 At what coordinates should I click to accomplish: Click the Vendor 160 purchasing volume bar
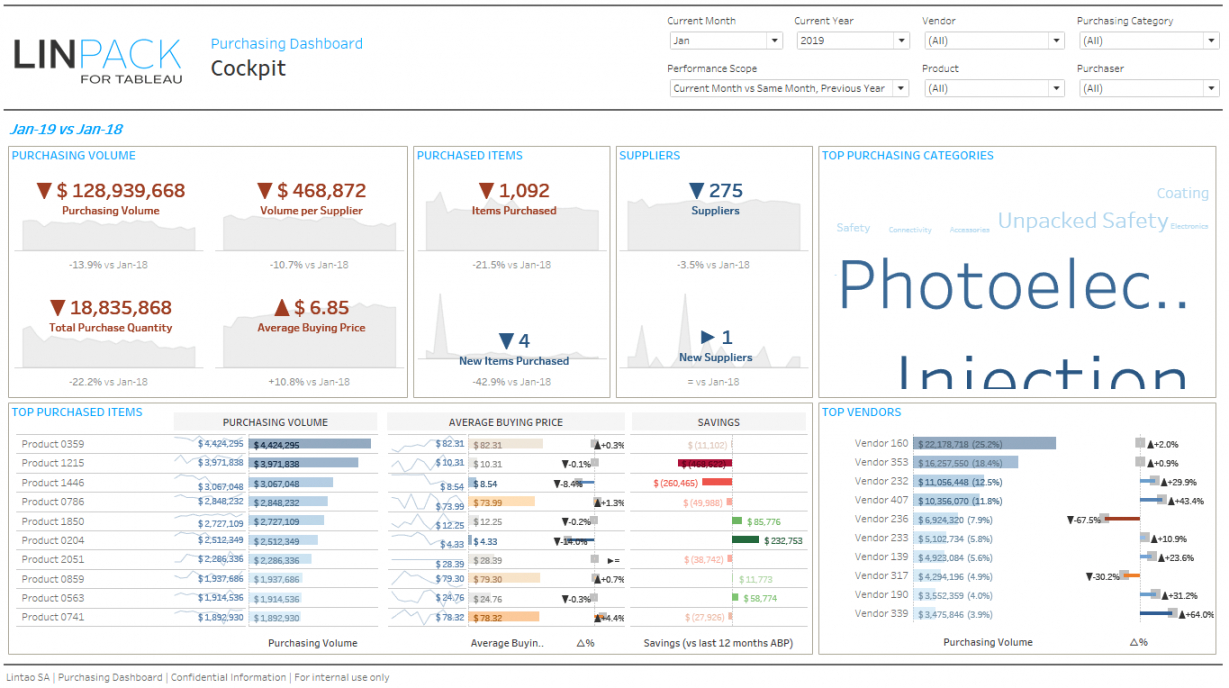(x=984, y=444)
